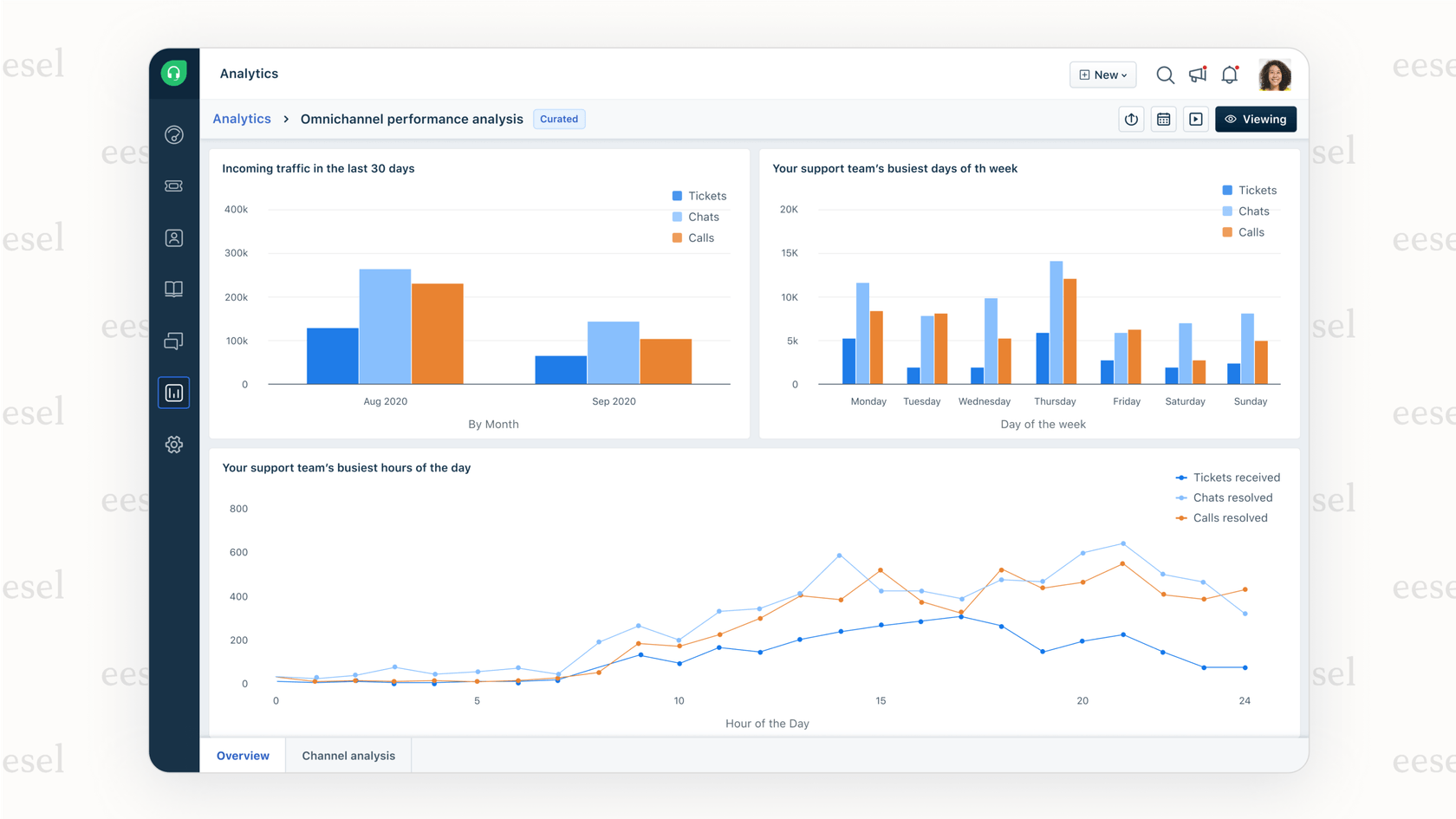Open announcements via the megaphone icon
Viewport: 1456px width, 819px height.
[x=1197, y=75]
